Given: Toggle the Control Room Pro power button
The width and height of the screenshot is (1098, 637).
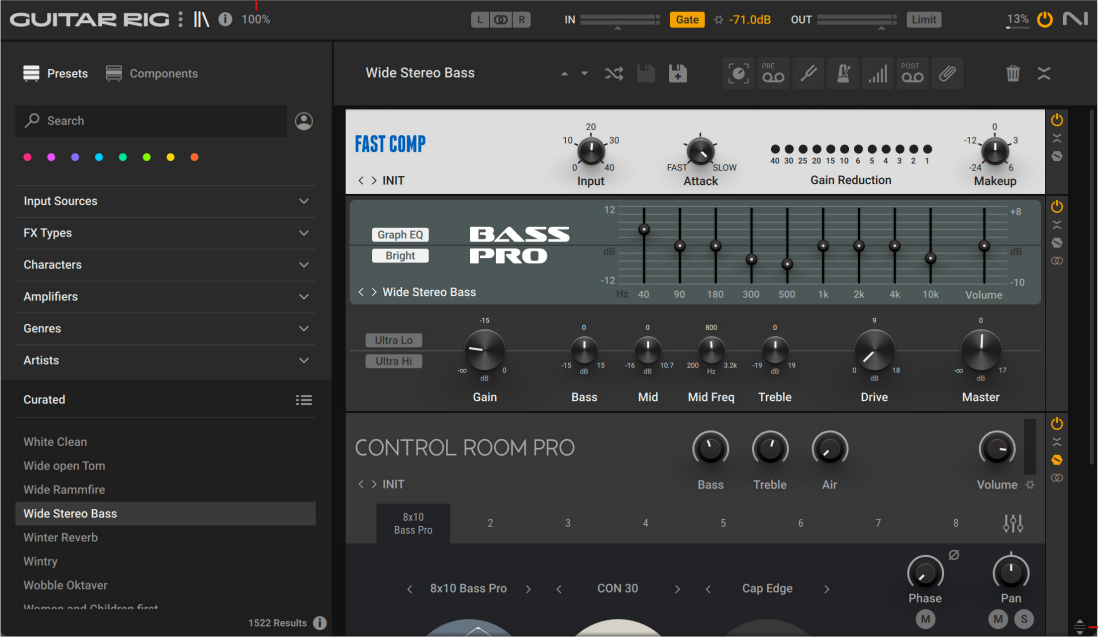Looking at the screenshot, I should (1057, 424).
